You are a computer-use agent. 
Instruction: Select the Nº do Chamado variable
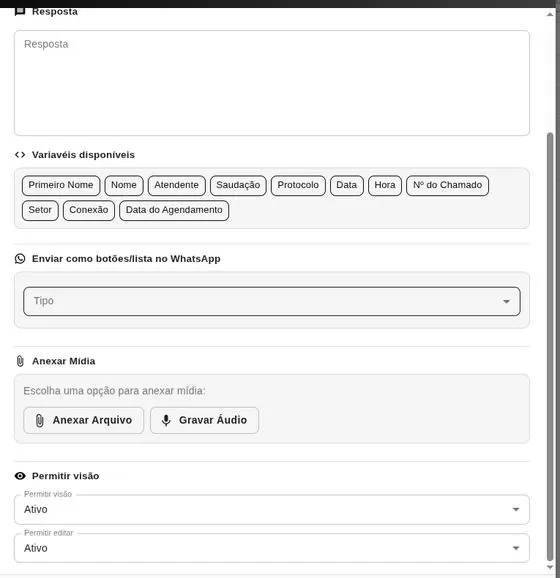pyautogui.click(x=448, y=185)
